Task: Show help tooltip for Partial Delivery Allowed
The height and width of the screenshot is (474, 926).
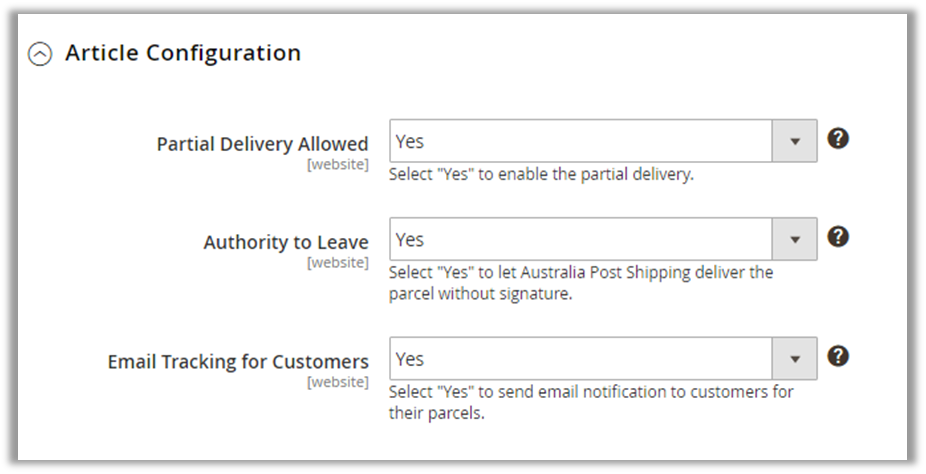Action: point(838,139)
